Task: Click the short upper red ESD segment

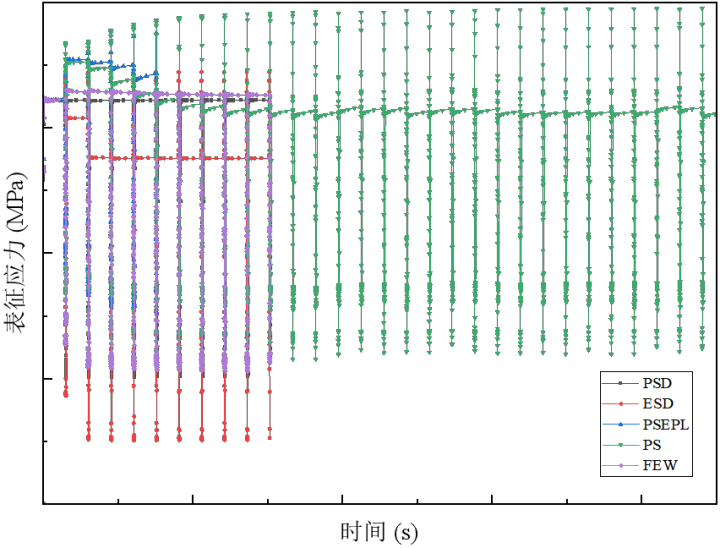Action: coord(76,118)
